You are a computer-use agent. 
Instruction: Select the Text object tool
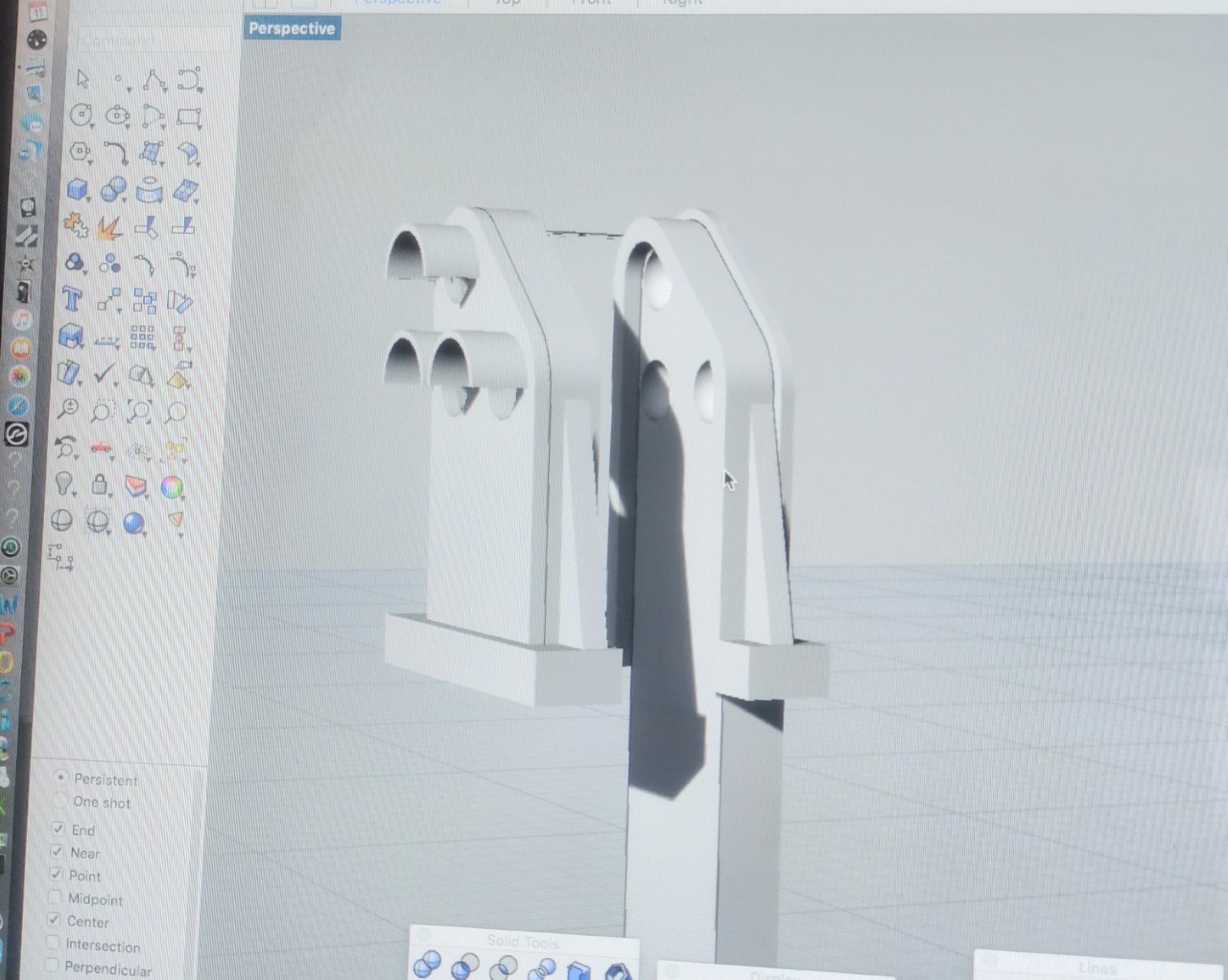(x=72, y=299)
